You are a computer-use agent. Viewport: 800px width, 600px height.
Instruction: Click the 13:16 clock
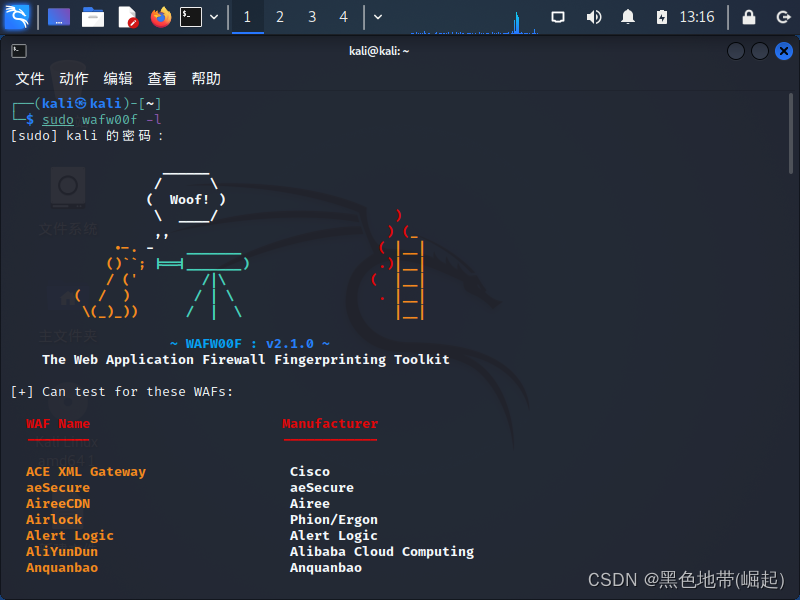[697, 17]
